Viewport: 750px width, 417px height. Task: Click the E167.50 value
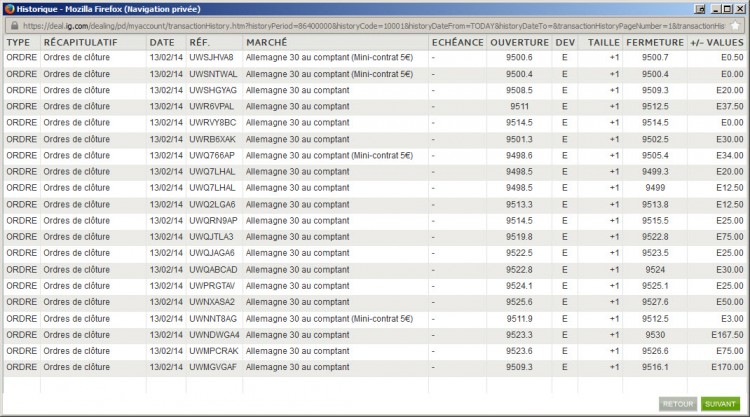[x=727, y=335]
